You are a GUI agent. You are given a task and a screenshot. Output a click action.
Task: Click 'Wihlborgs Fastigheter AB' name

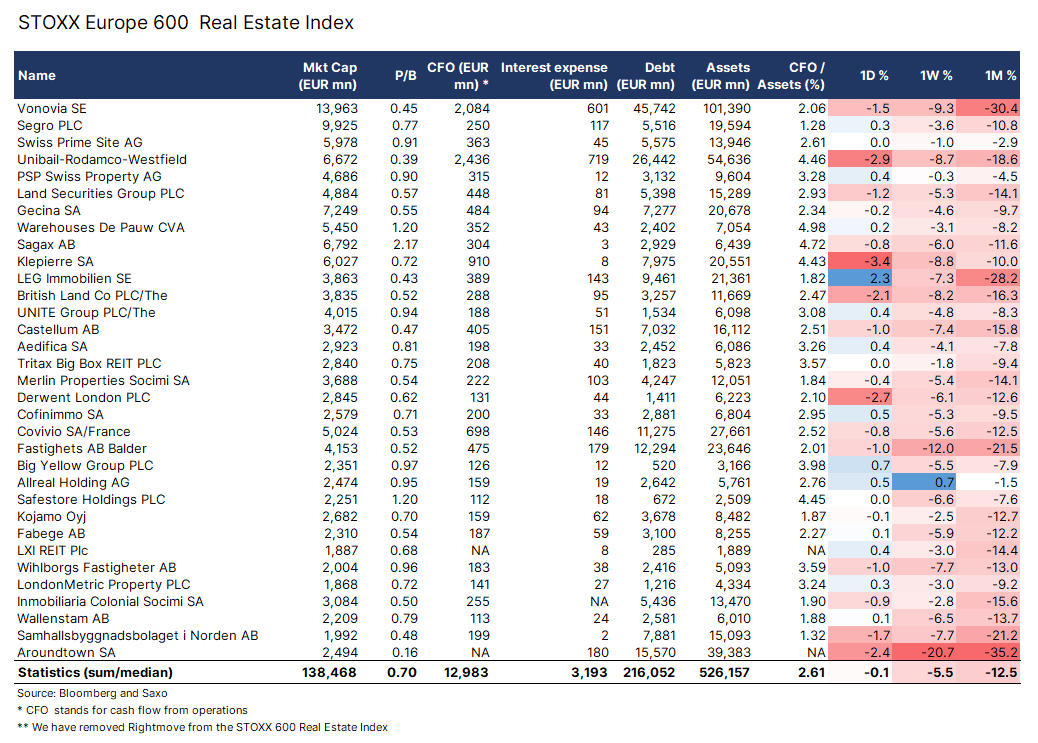(97, 568)
